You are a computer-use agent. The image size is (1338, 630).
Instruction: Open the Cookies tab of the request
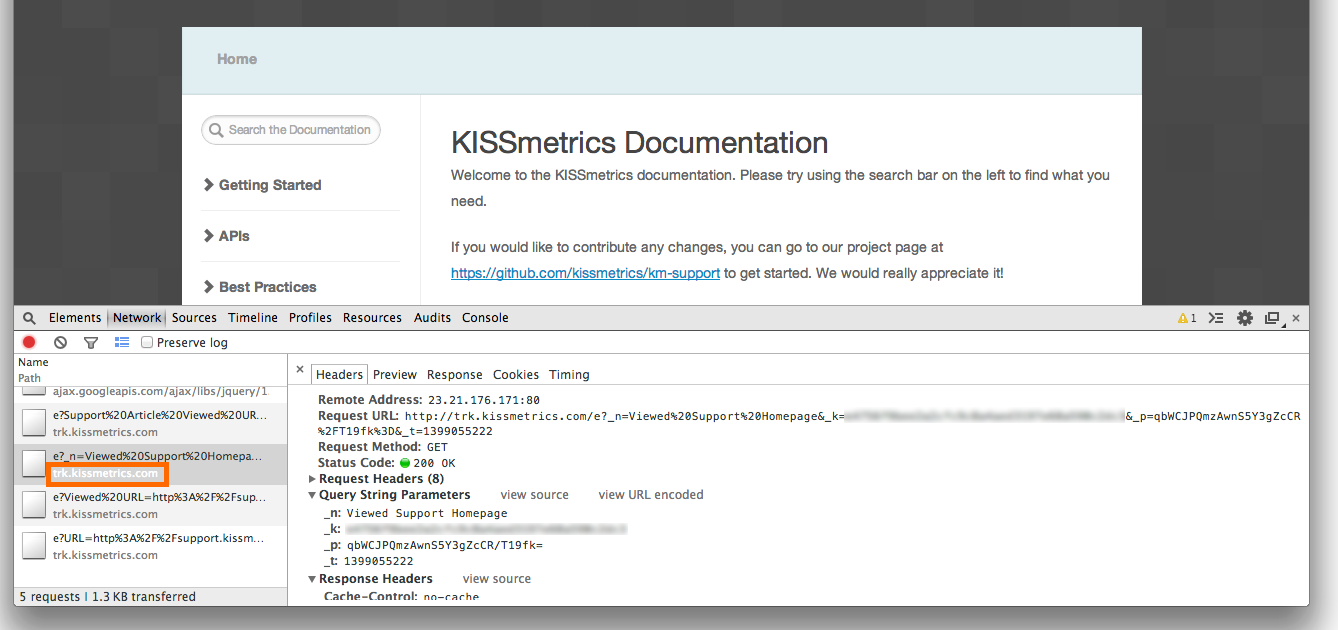[516, 374]
